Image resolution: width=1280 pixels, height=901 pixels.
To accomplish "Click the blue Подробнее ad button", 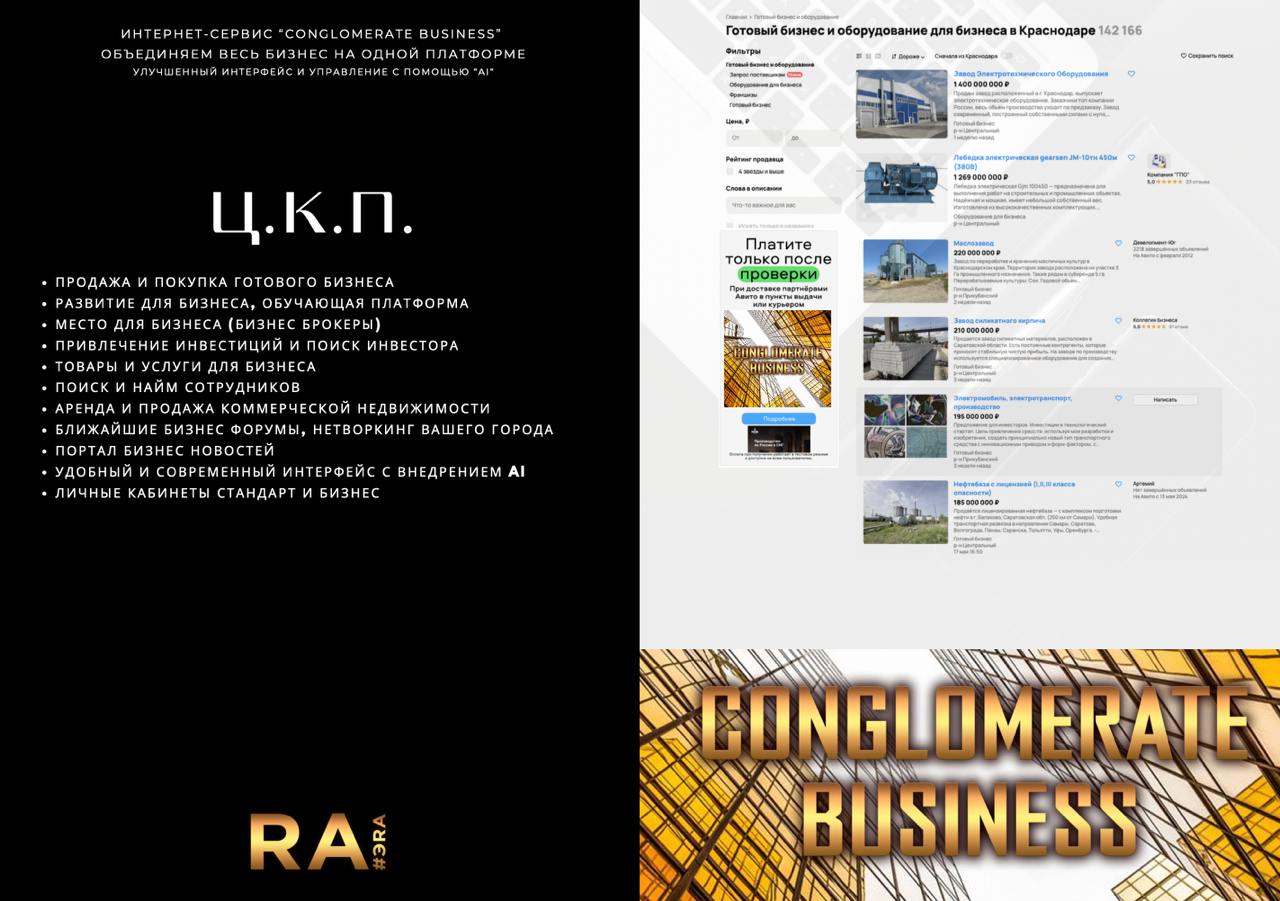I will [x=778, y=418].
